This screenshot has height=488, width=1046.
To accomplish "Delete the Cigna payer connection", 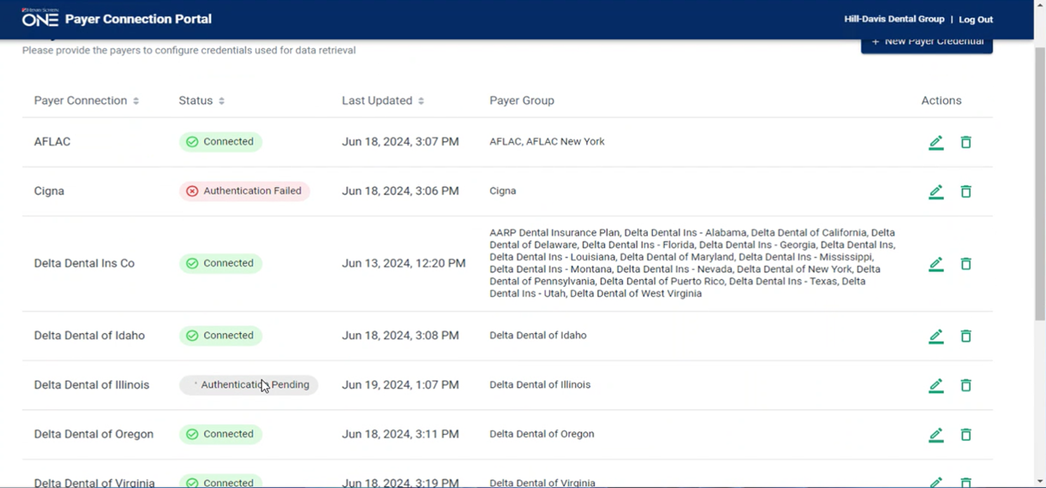I will (965, 191).
